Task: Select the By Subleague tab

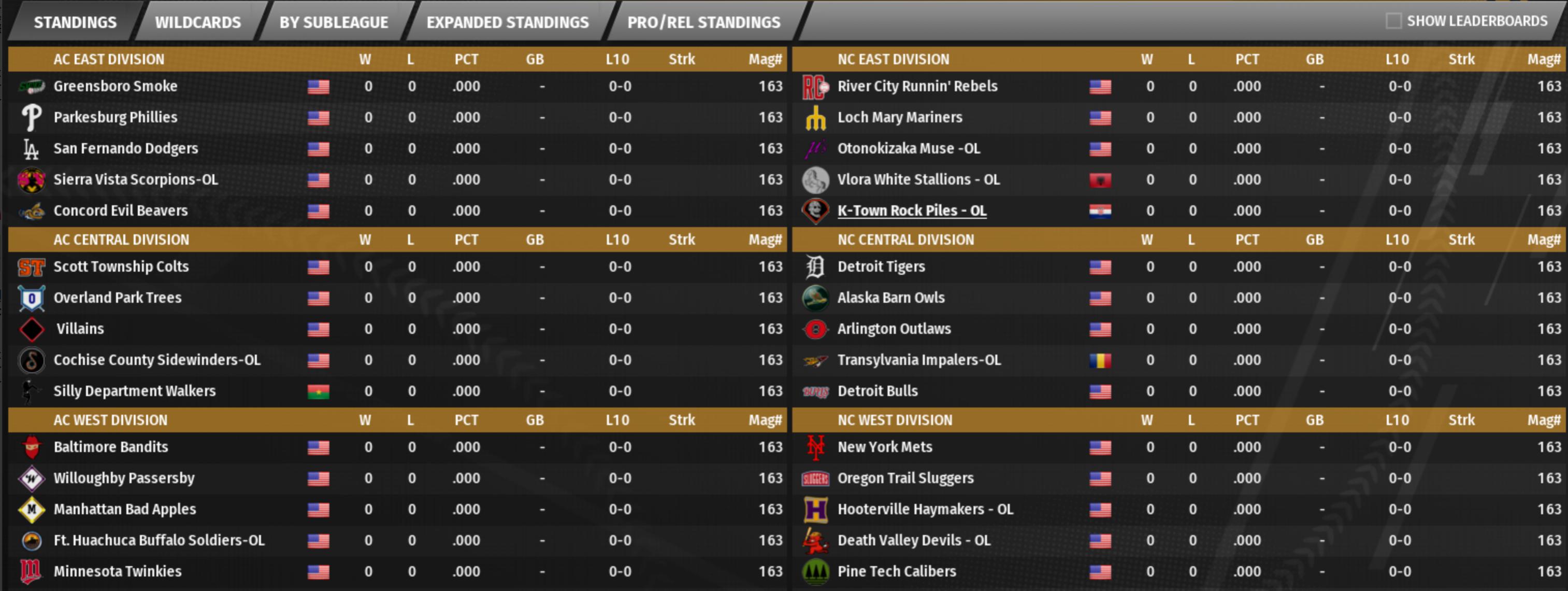Action: coord(334,22)
